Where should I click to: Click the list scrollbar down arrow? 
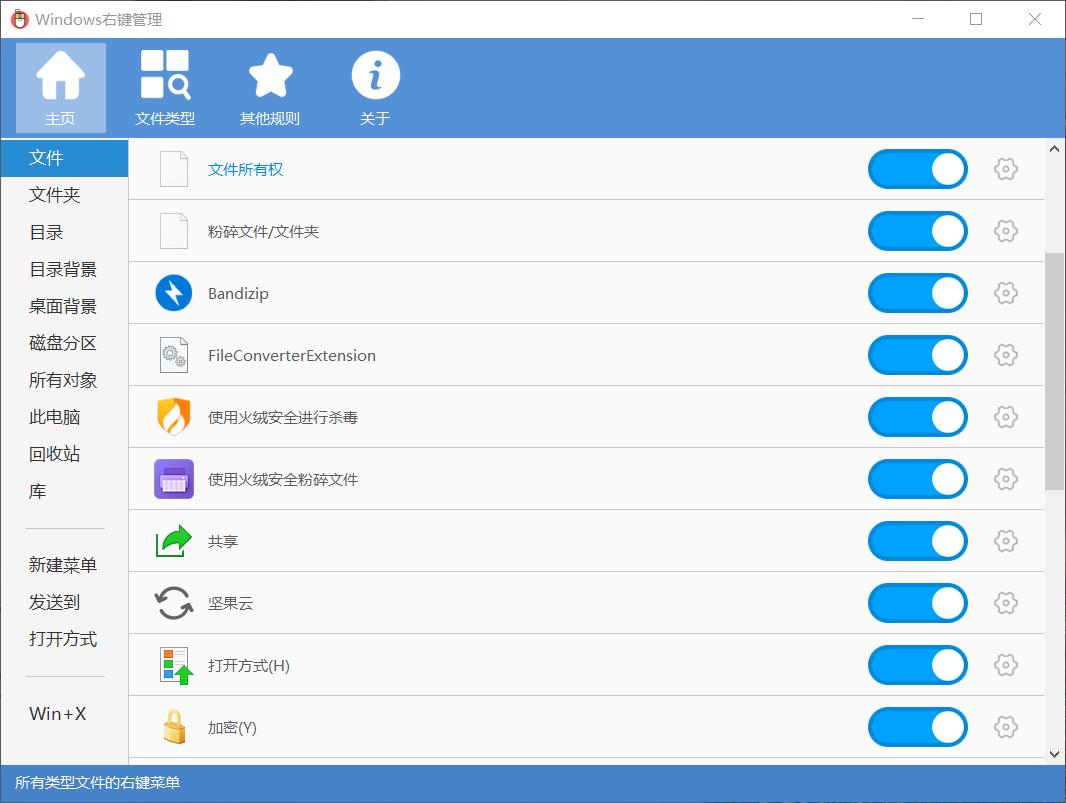[x=1054, y=753]
